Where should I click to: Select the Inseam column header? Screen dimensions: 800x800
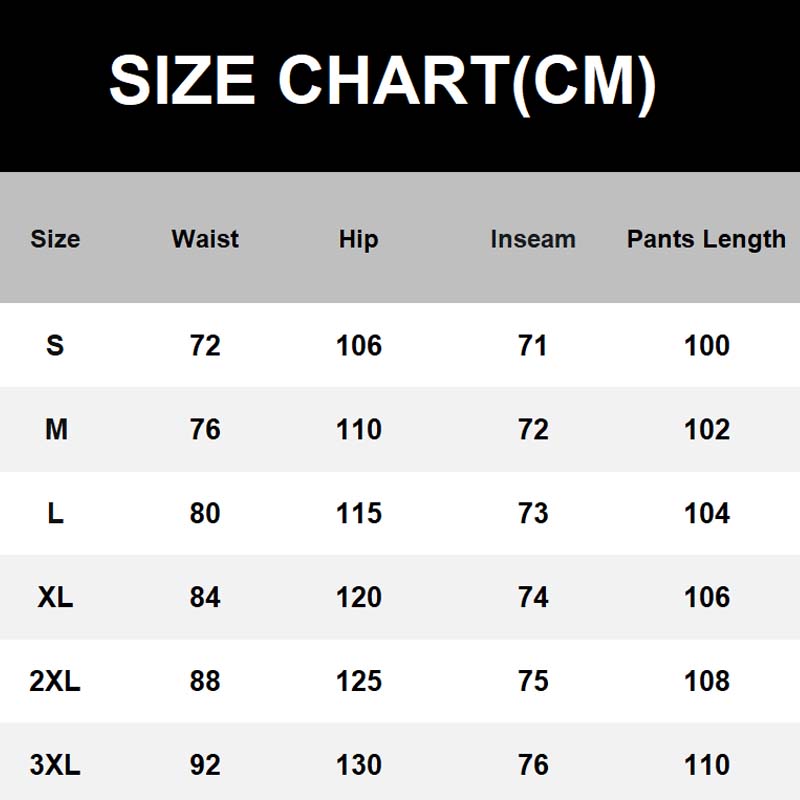(x=533, y=239)
